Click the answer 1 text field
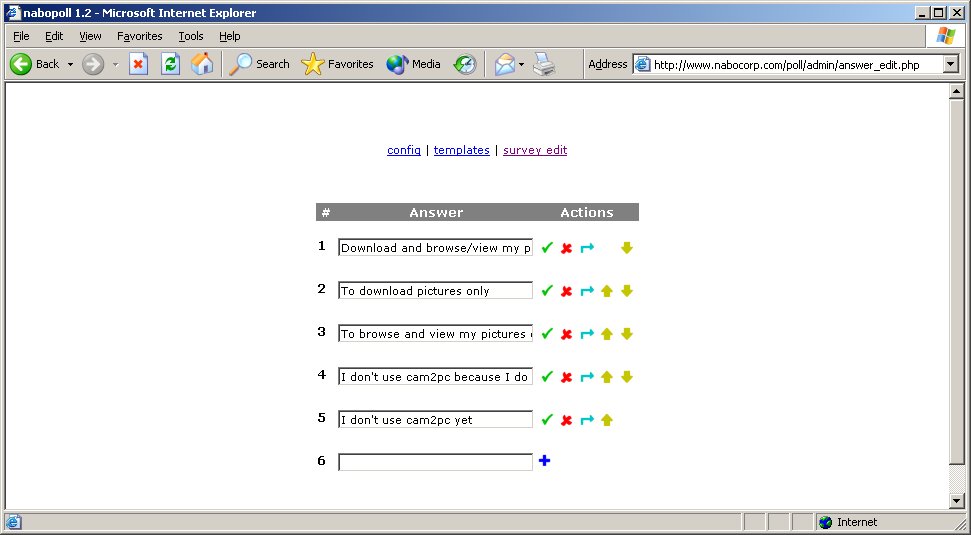Screen dimensions: 971x535 [x=435, y=247]
